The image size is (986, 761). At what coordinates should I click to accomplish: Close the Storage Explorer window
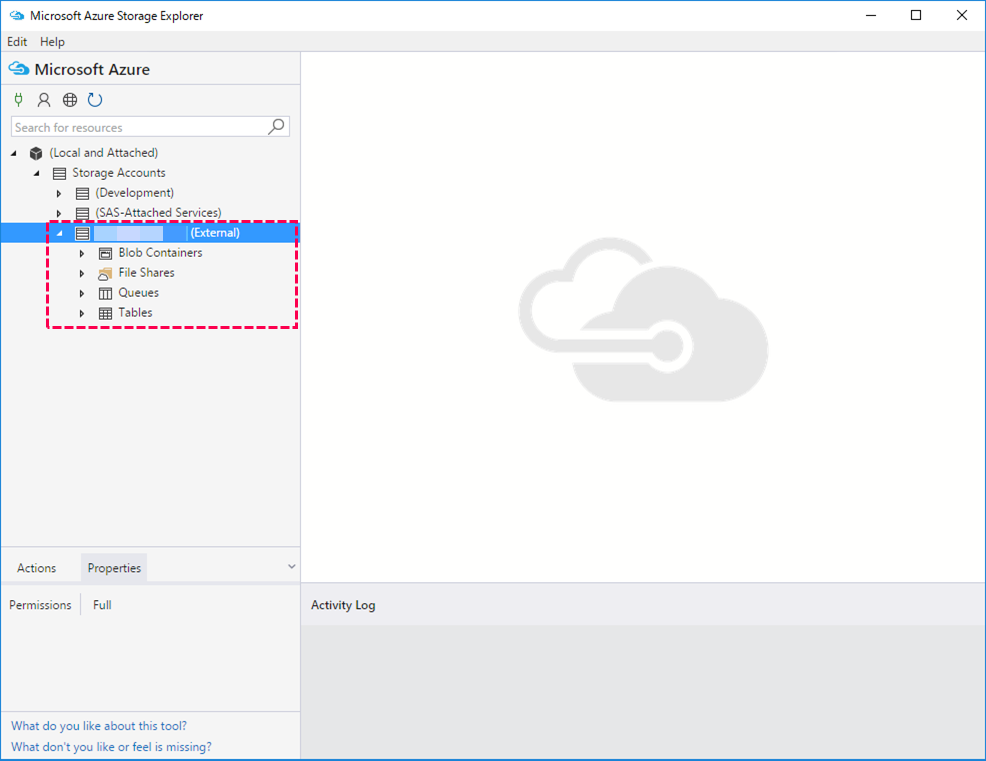point(961,16)
